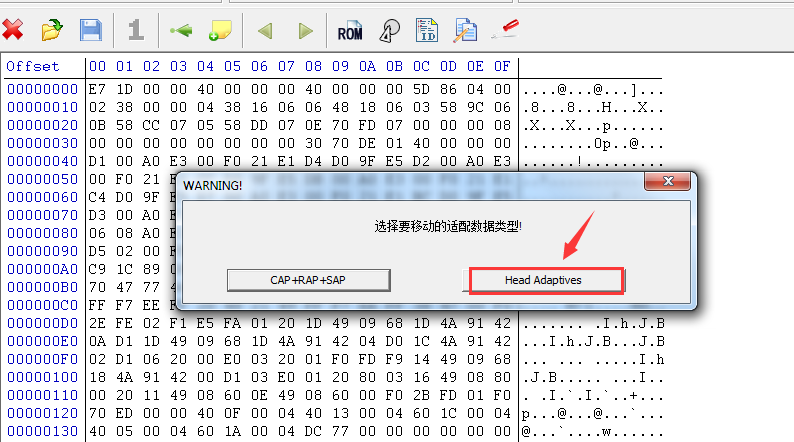Click the disc icon next to ROM

(x=390, y=31)
